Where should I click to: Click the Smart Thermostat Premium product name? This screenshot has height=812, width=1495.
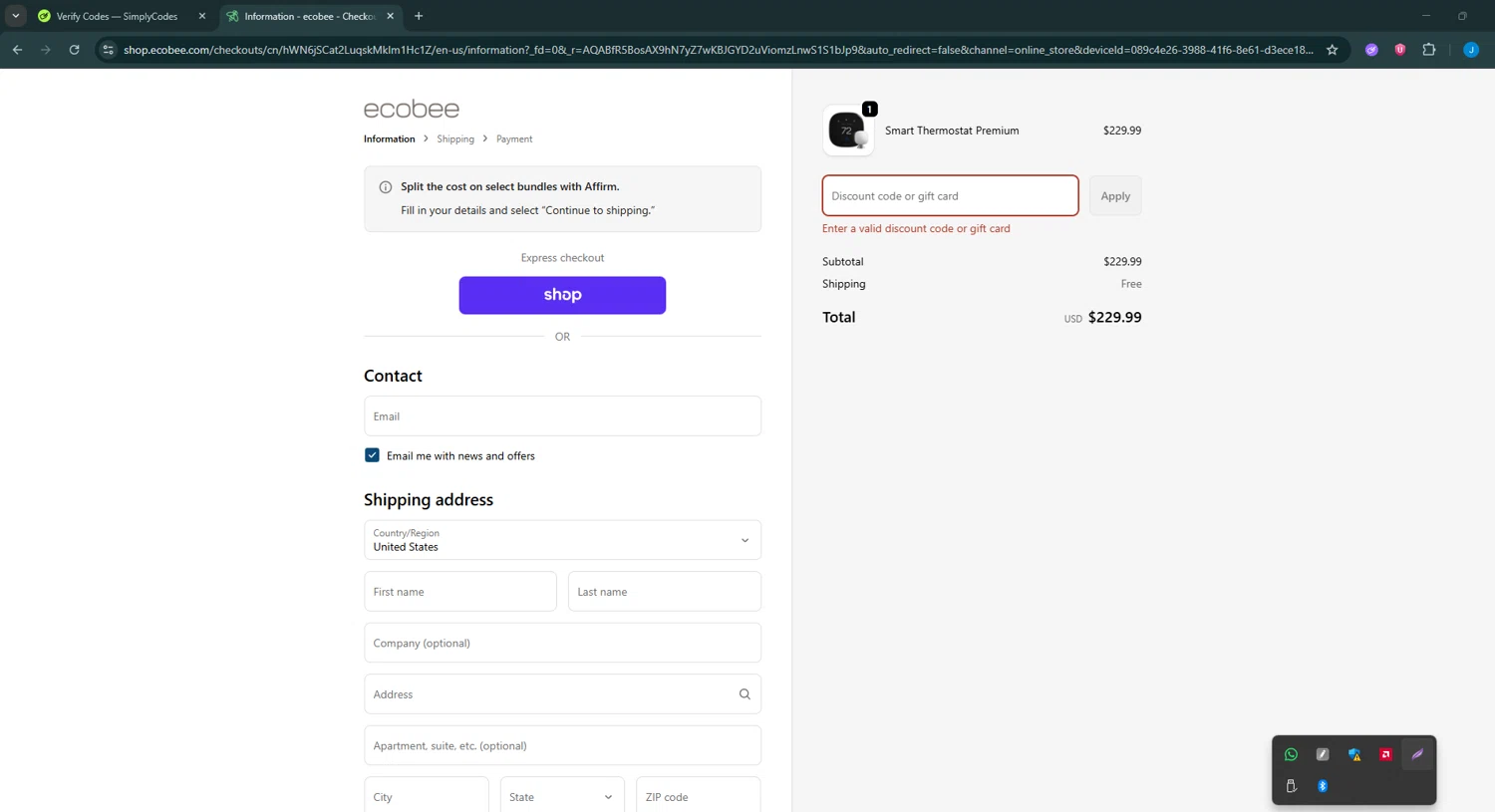coord(952,131)
